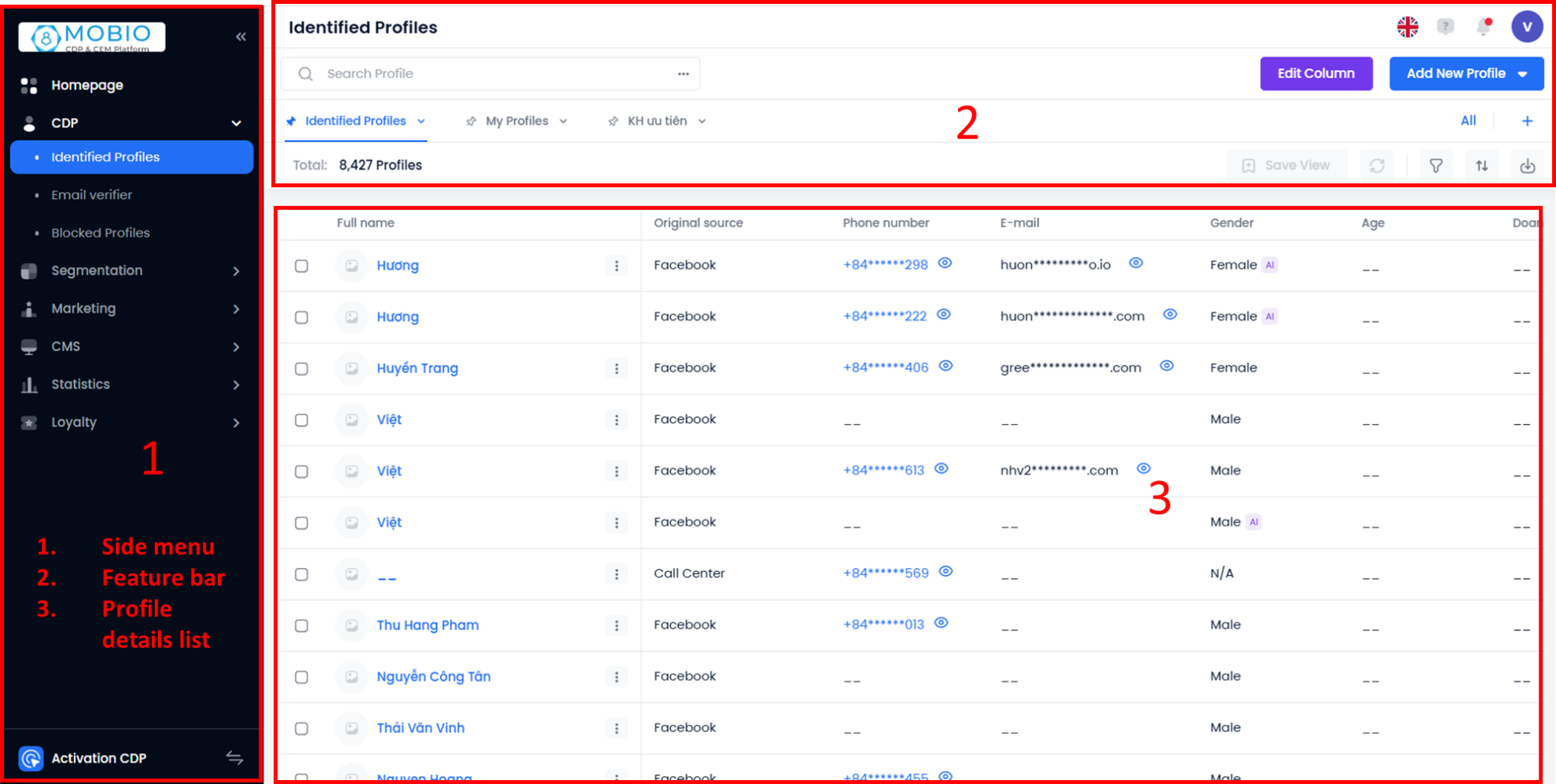Open the user avatar V menu
This screenshot has width=1556, height=784.
1527,27
